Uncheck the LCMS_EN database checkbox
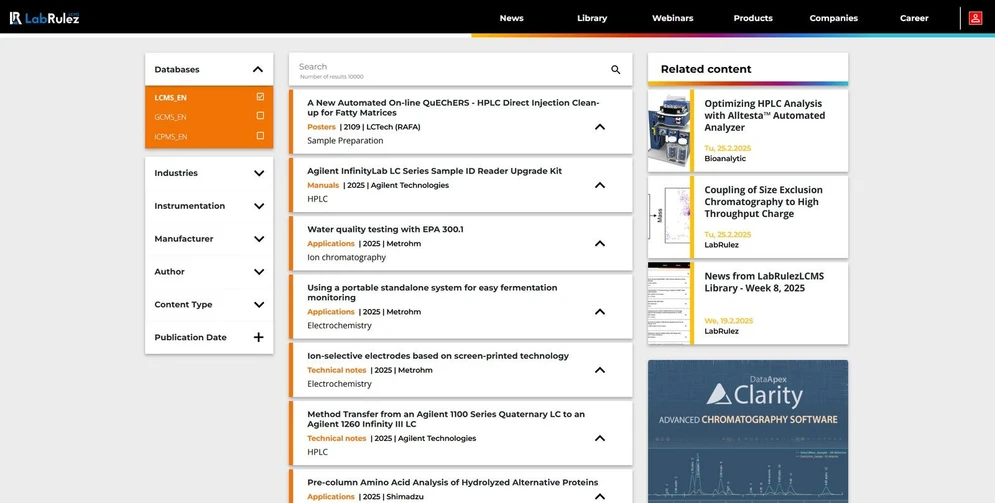The height and width of the screenshot is (503, 995). coord(260,97)
